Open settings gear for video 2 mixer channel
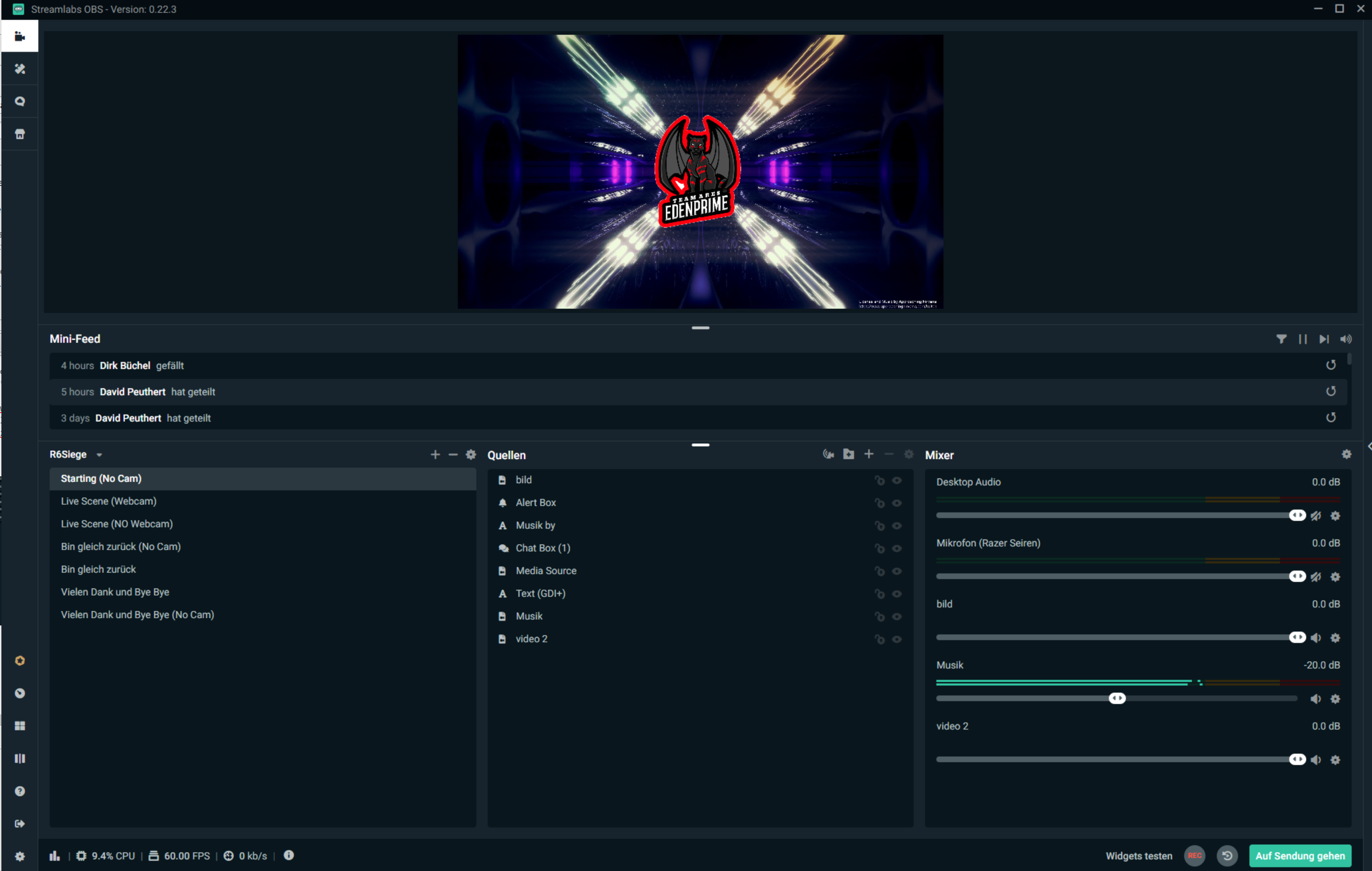 [1335, 759]
